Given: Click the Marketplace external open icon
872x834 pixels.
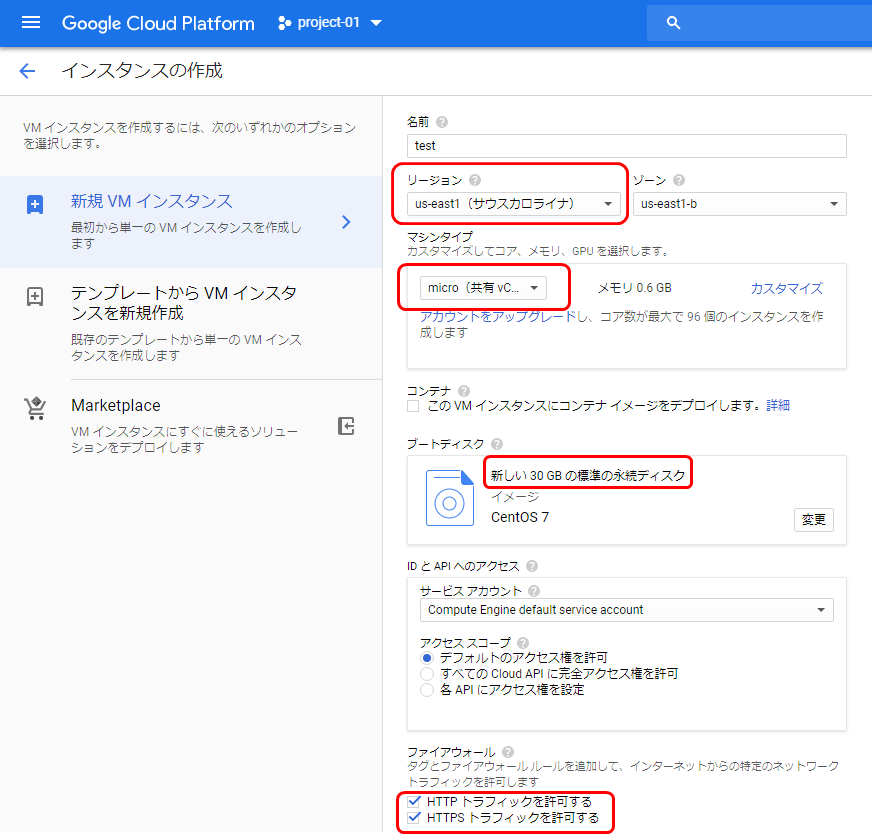Looking at the screenshot, I should 346,426.
